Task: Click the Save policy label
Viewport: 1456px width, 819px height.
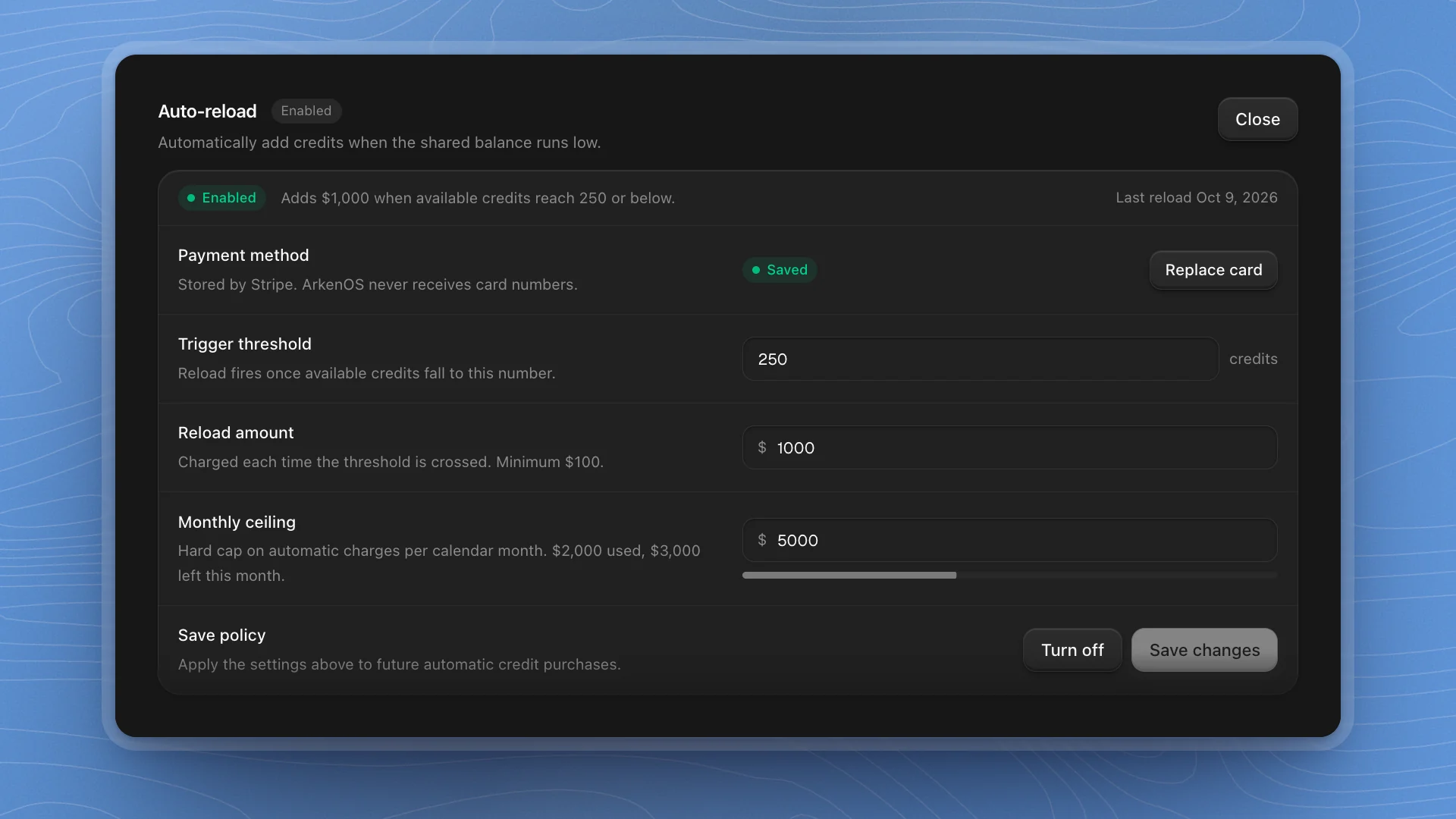Action: 221,635
